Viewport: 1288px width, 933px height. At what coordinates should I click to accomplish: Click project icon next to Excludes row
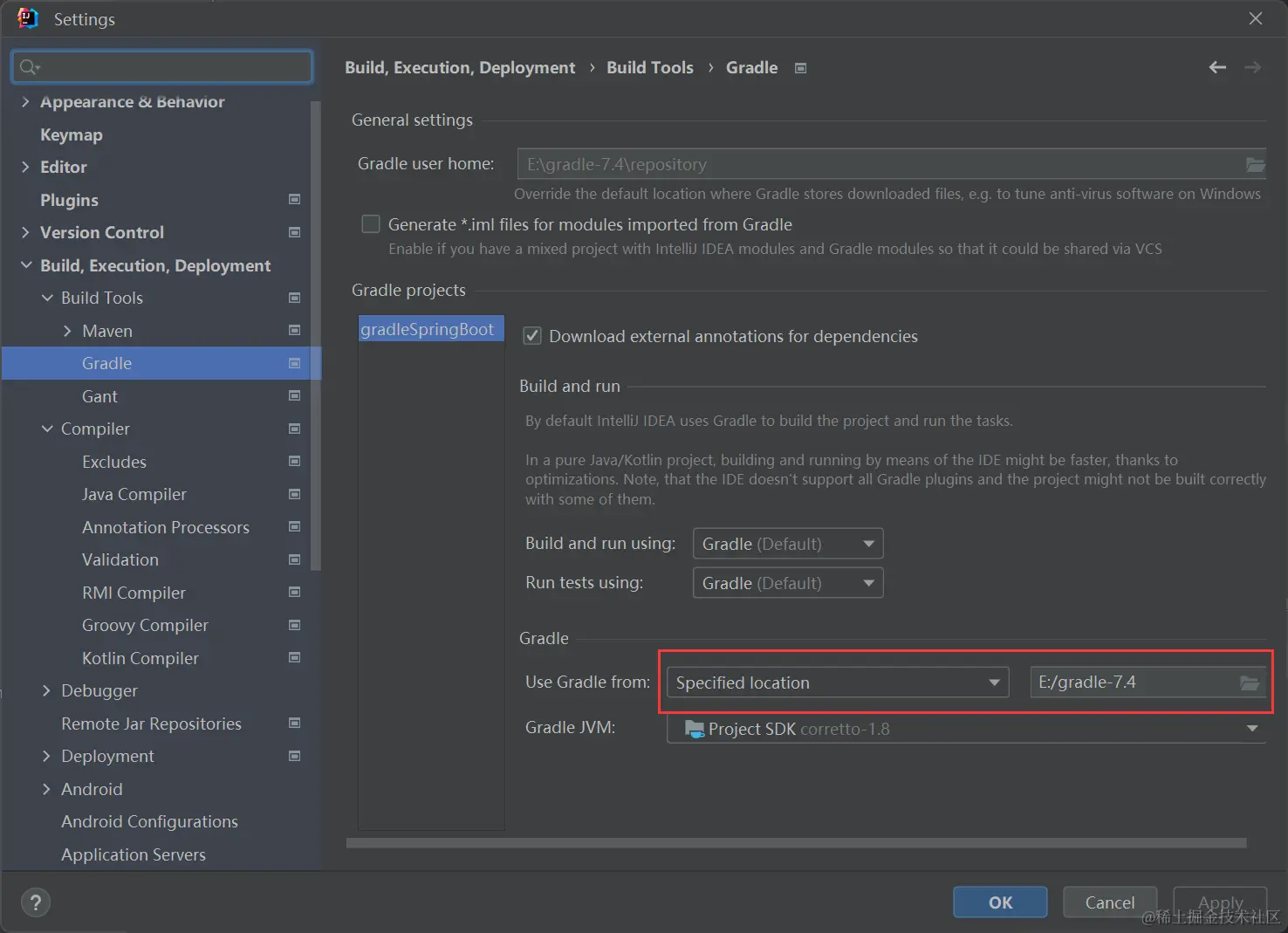pyautogui.click(x=295, y=462)
